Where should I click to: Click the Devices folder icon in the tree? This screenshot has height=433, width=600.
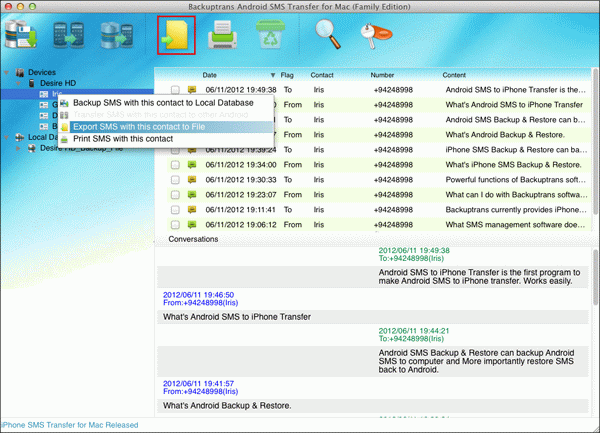(x=20, y=72)
